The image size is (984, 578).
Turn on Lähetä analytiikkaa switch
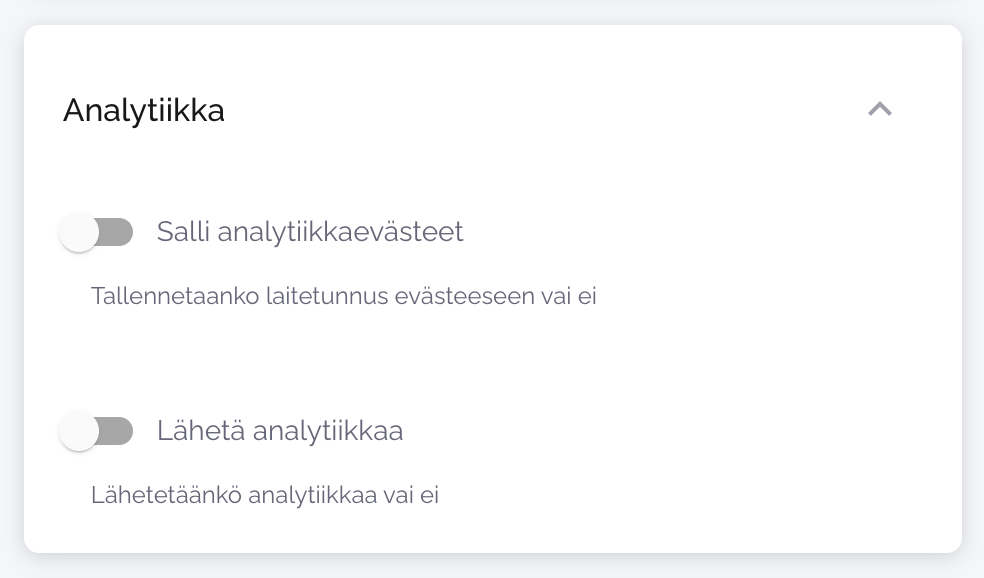click(x=96, y=432)
